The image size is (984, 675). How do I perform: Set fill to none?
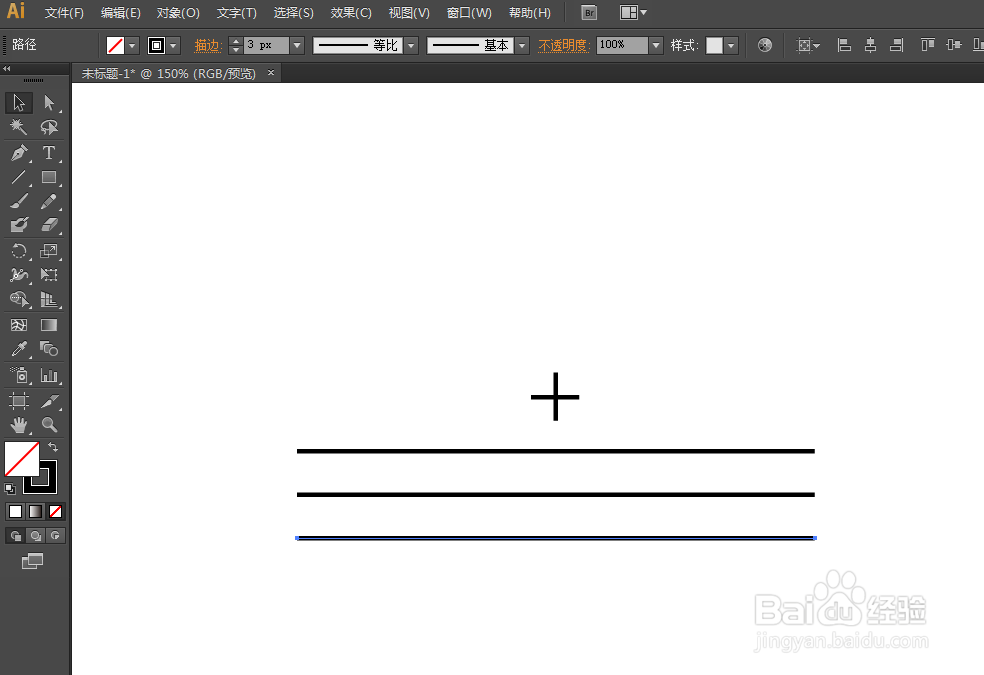55,511
